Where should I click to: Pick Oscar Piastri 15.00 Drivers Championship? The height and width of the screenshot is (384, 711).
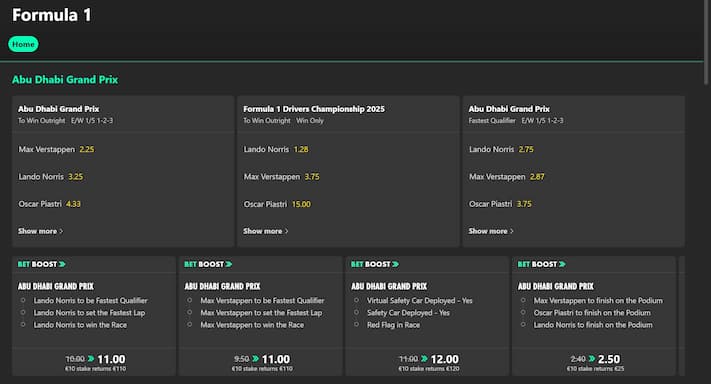277,204
